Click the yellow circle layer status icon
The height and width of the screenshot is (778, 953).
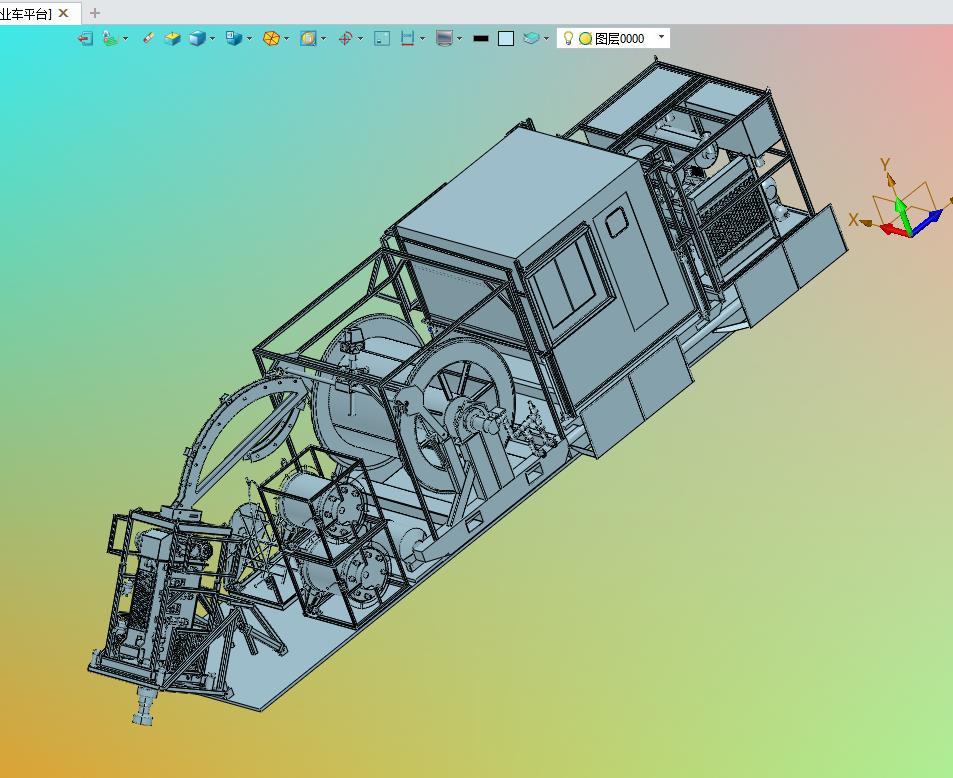[x=585, y=38]
